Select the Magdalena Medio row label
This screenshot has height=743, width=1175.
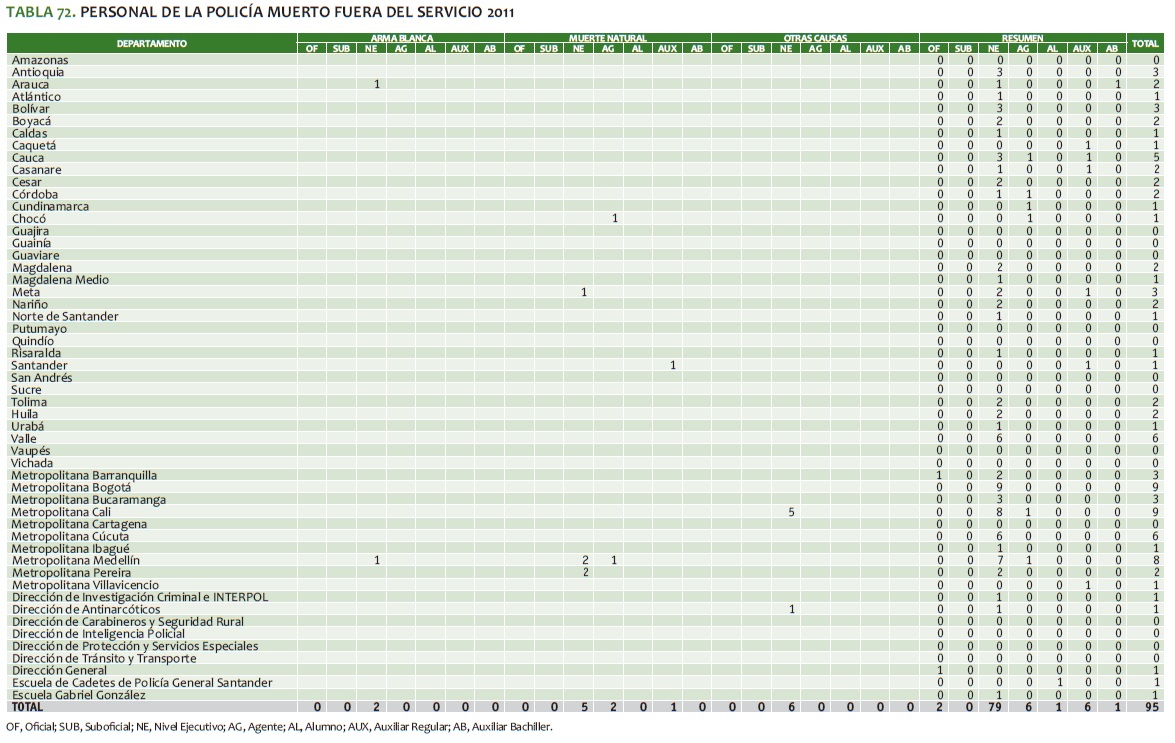click(x=60, y=280)
